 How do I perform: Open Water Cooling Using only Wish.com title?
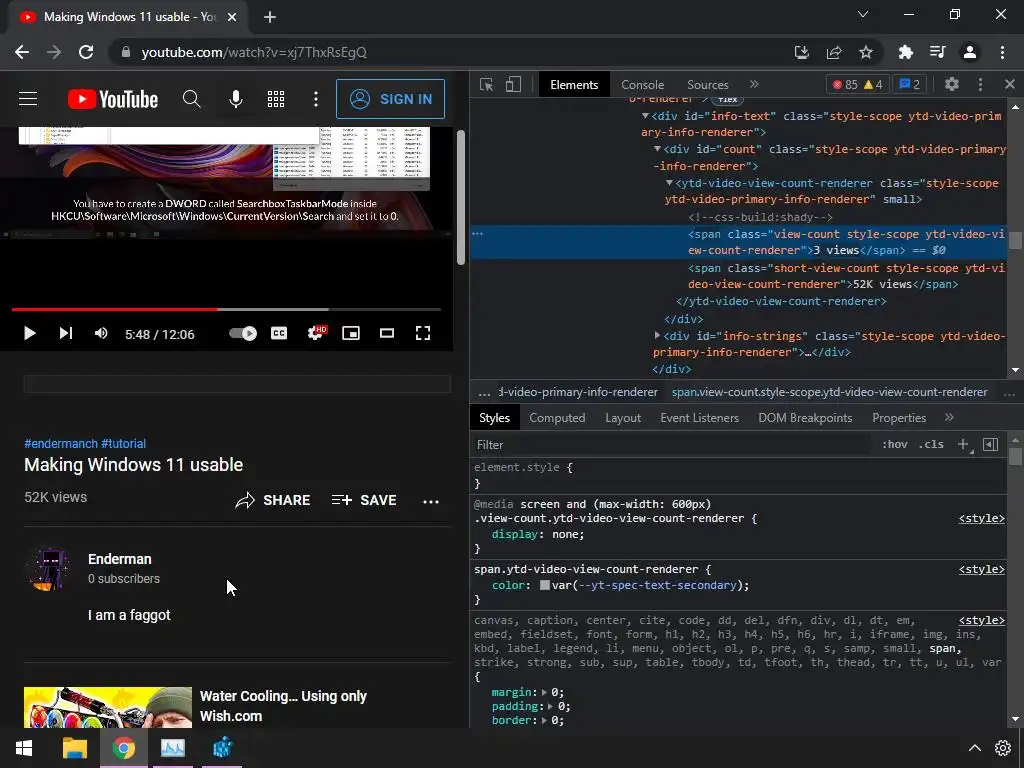[283, 706]
